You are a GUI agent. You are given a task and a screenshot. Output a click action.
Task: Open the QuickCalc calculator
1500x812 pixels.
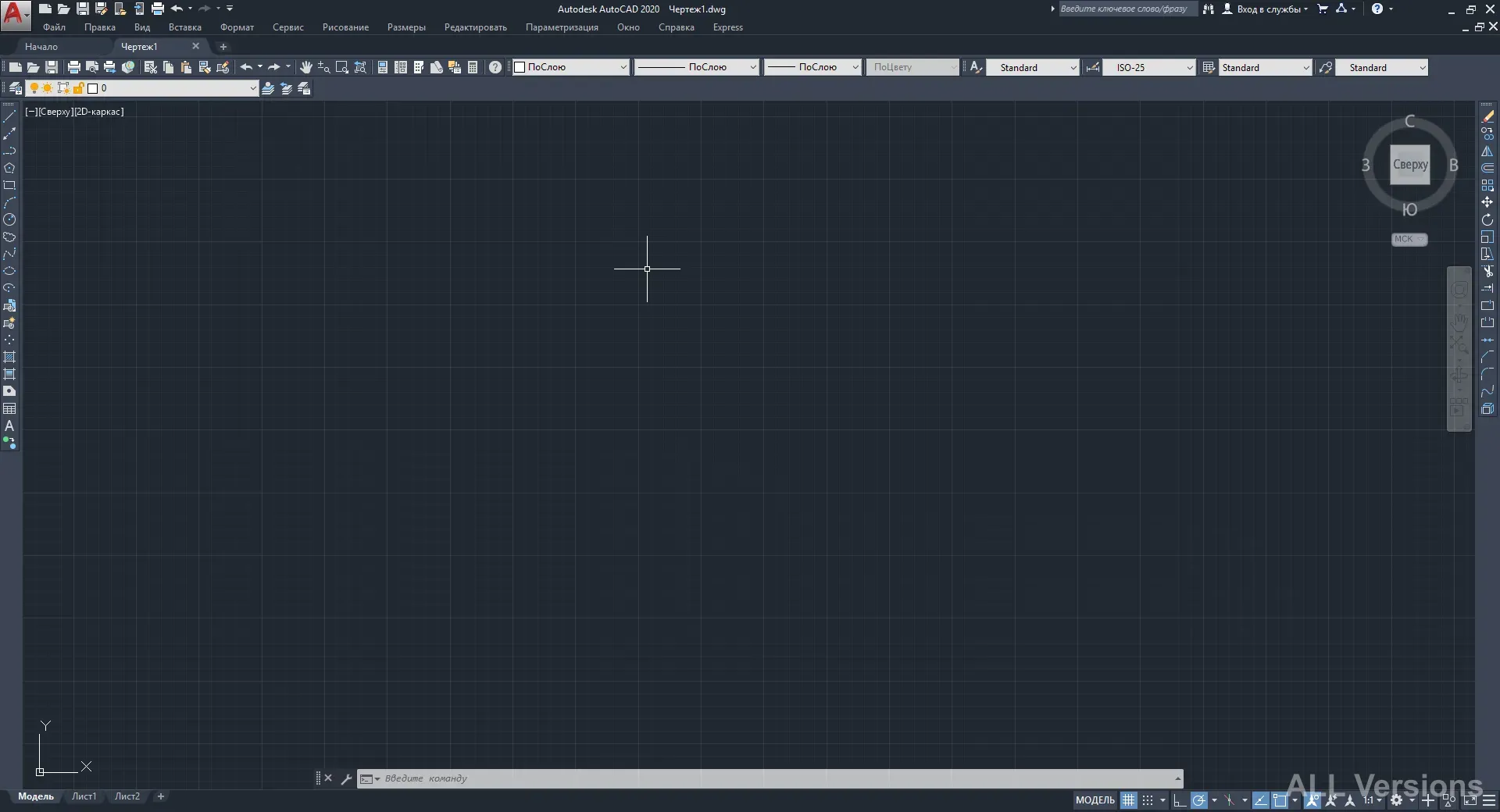tap(473, 67)
